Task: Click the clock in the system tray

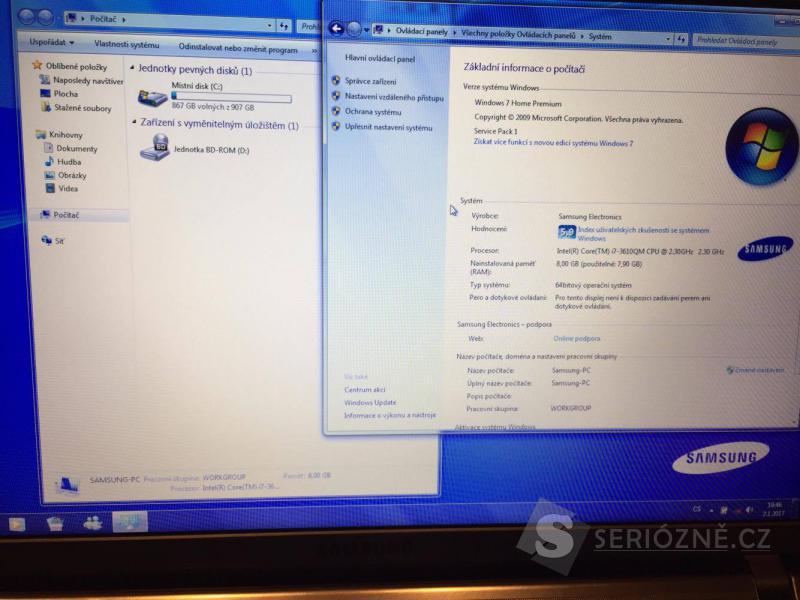Action: click(x=774, y=509)
